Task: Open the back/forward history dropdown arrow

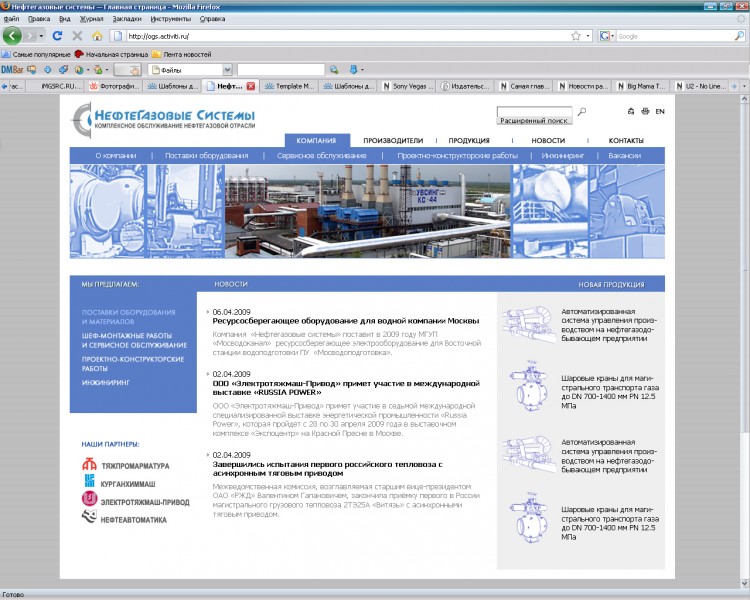Action: (x=41, y=36)
